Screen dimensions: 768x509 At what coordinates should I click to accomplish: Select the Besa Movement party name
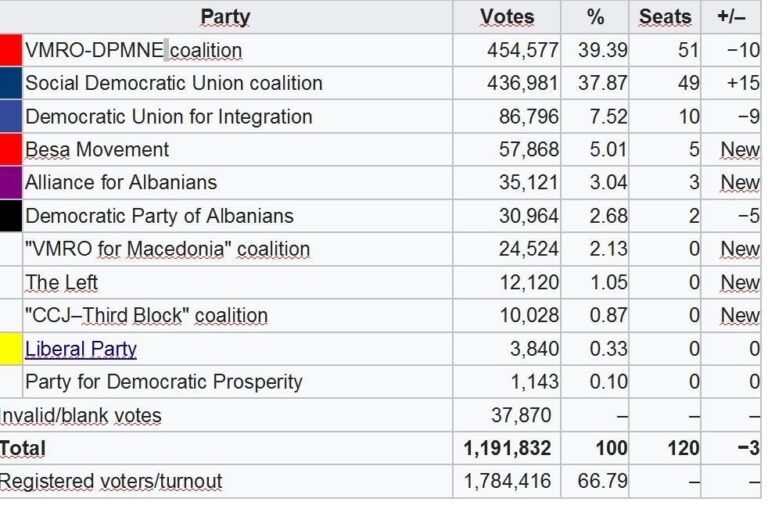tap(97, 149)
